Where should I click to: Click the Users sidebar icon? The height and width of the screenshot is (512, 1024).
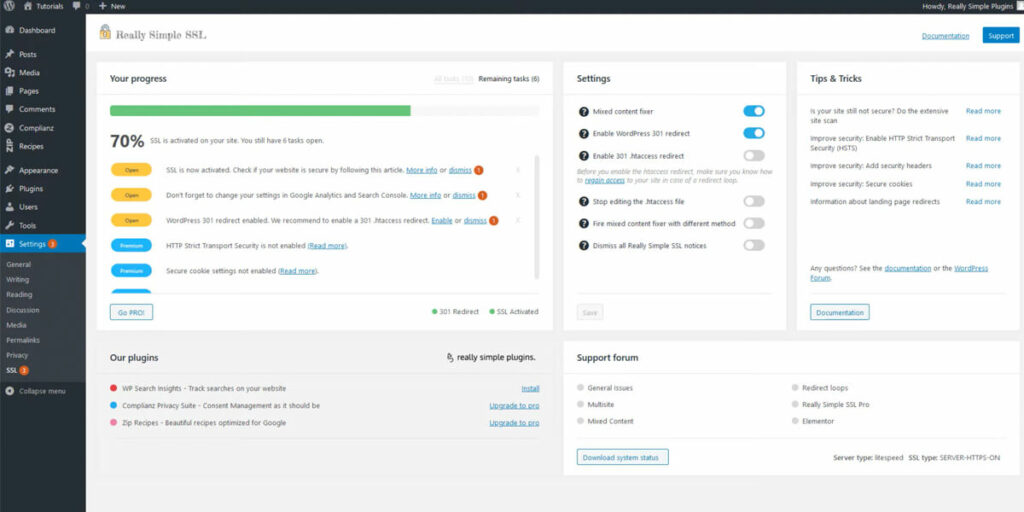coord(10,207)
